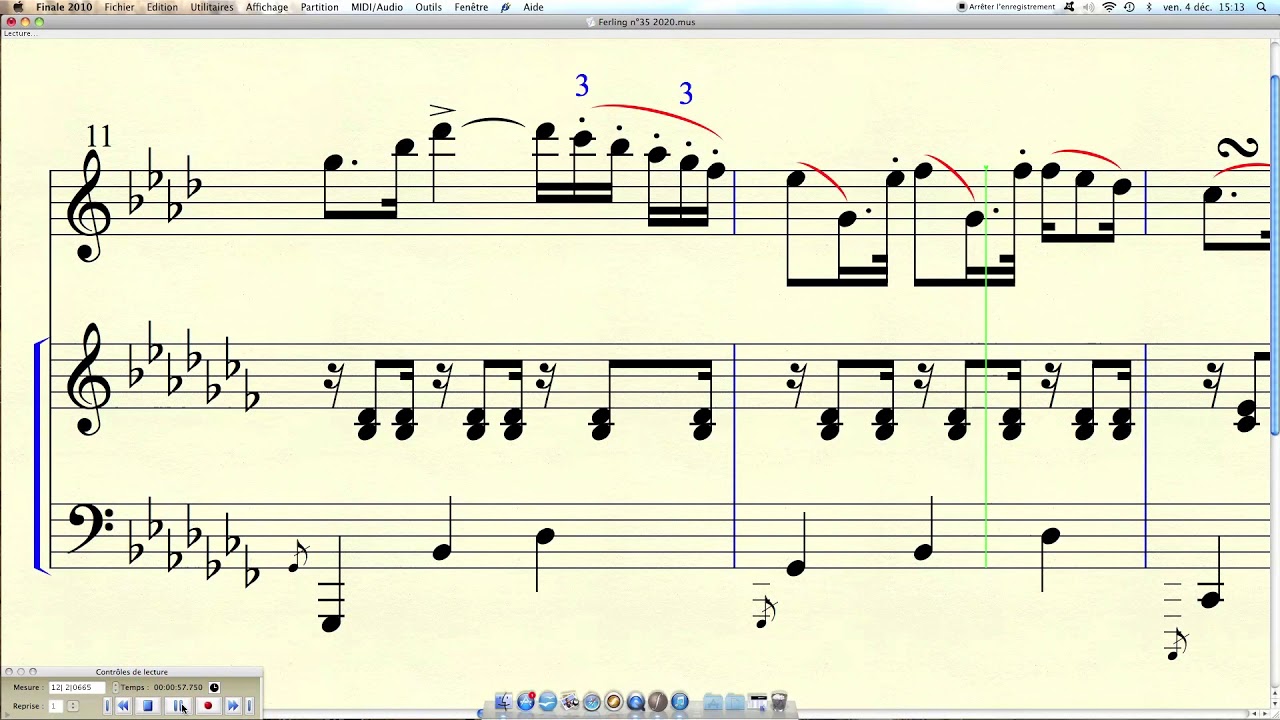
Task: Open the Fenêtre menu
Action: pyautogui.click(x=471, y=7)
